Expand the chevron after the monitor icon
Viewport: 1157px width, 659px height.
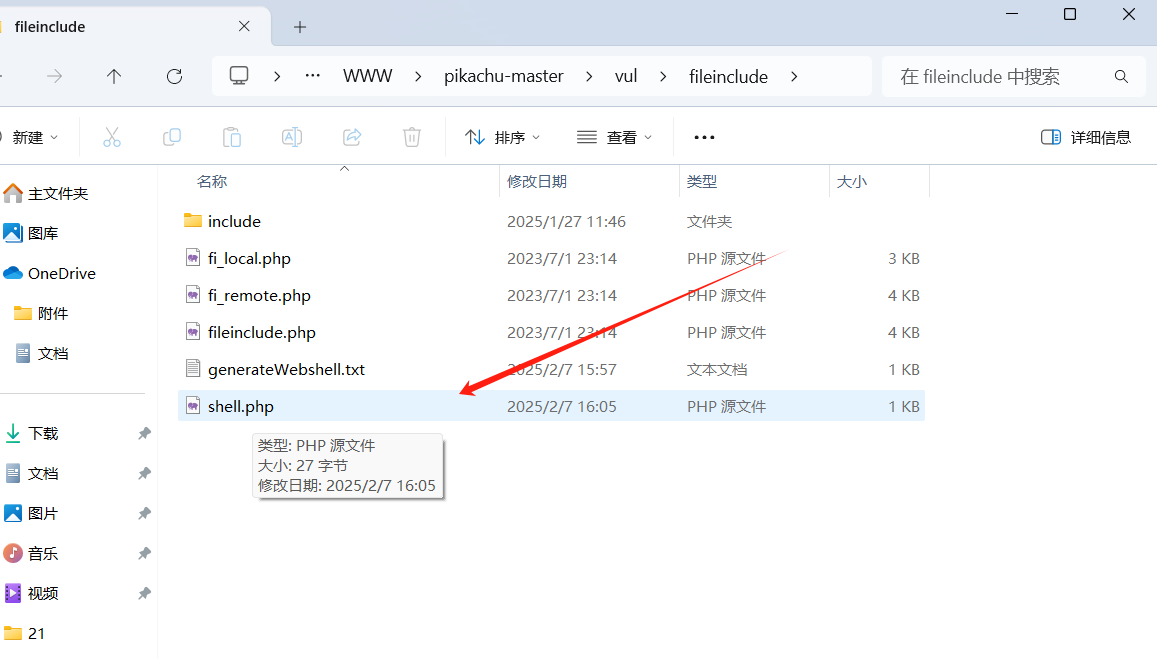click(x=277, y=77)
